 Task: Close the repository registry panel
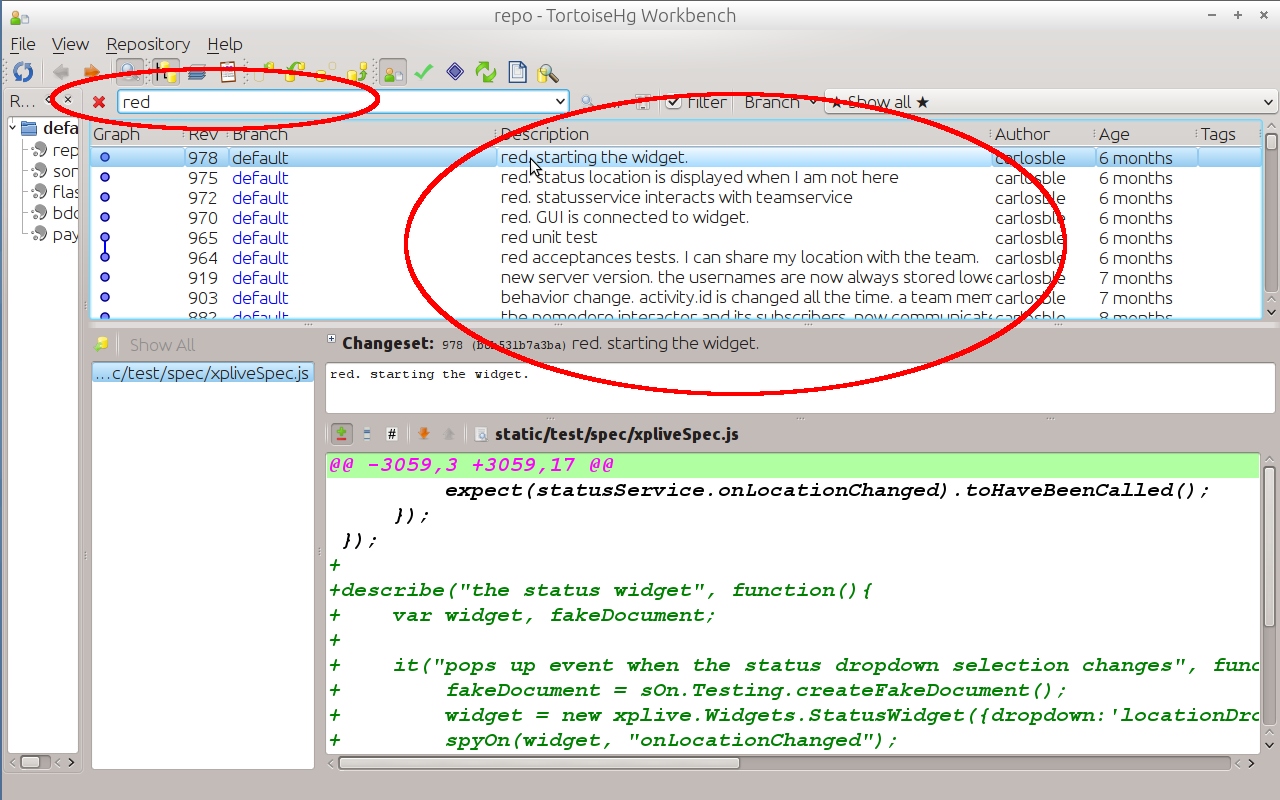[x=67, y=100]
